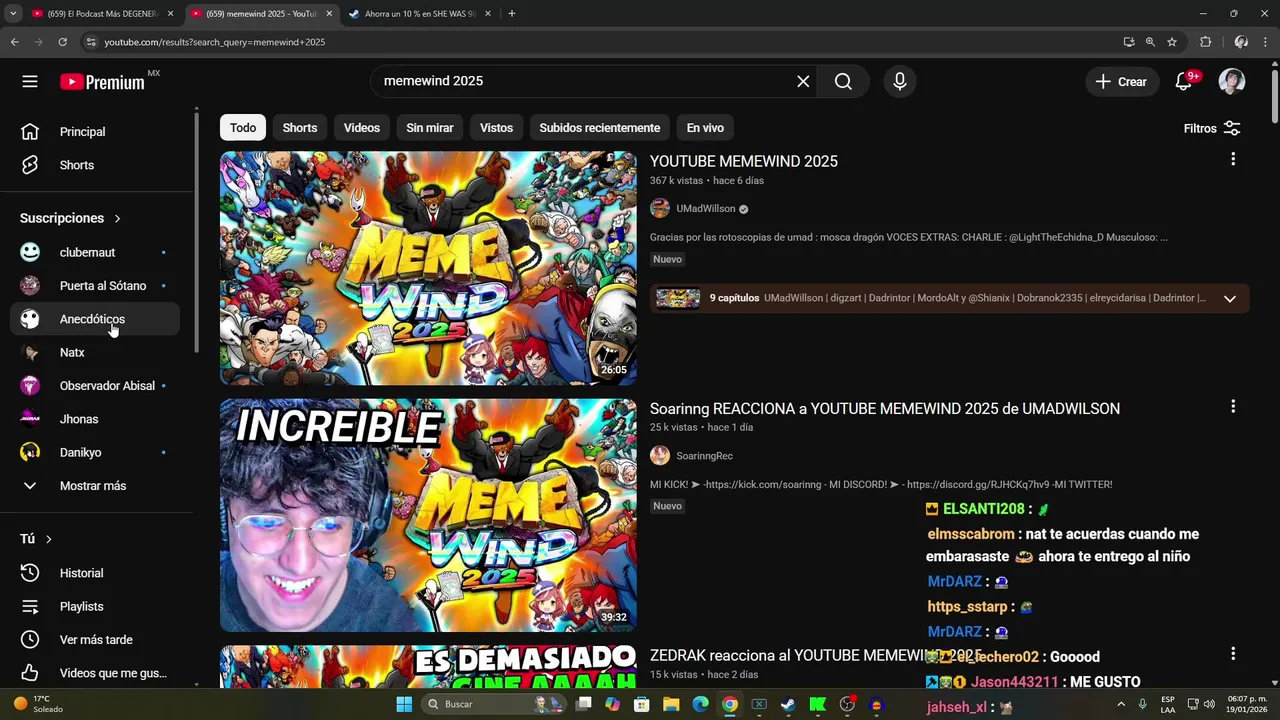This screenshot has width=1280, height=720.
Task: Click the magnifier search button
Action: 843,82
